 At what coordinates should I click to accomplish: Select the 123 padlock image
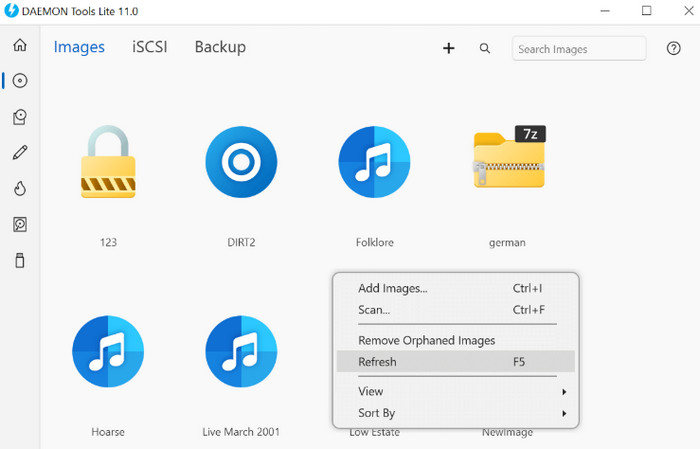[x=108, y=162]
